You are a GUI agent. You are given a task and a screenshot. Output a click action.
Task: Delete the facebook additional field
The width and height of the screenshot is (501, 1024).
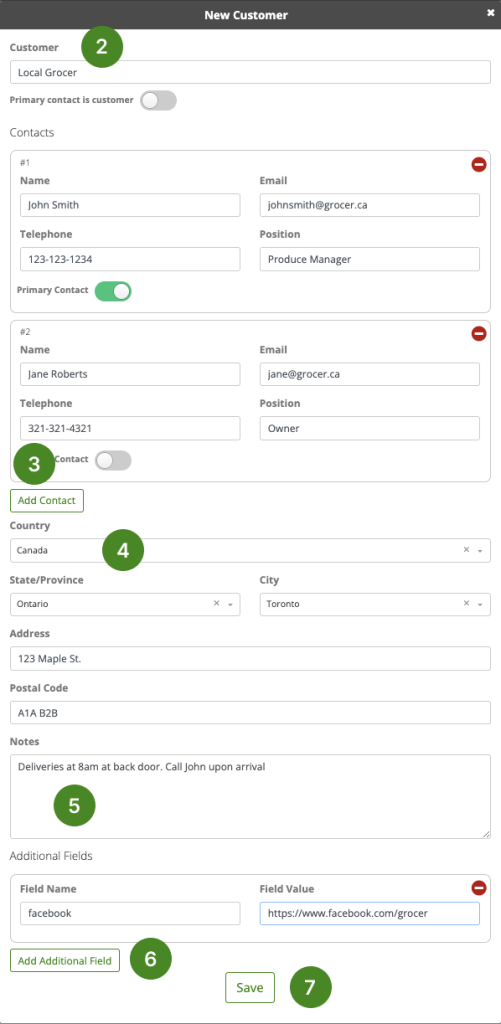[x=479, y=888]
